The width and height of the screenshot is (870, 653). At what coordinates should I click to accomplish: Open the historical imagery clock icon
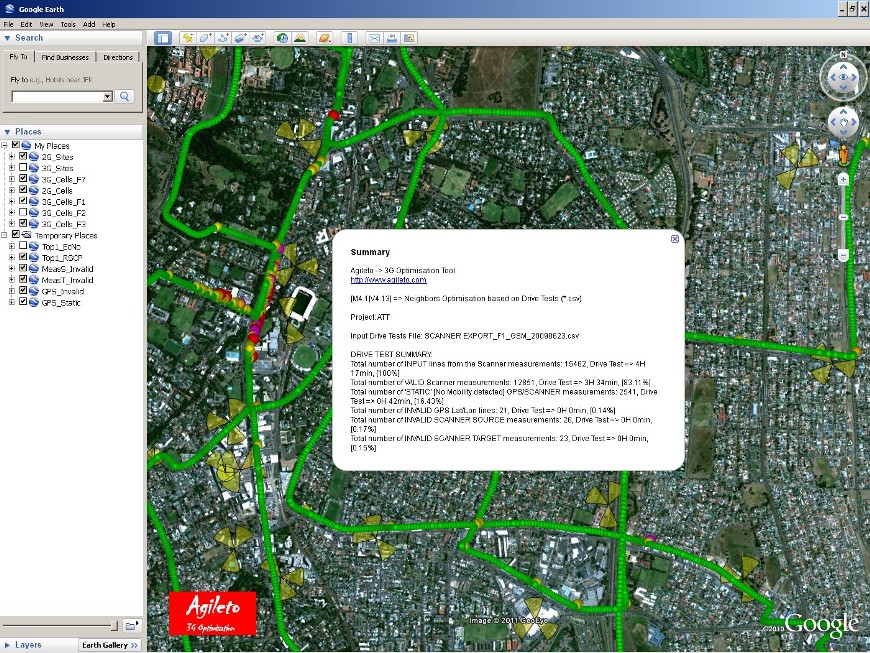(x=282, y=38)
